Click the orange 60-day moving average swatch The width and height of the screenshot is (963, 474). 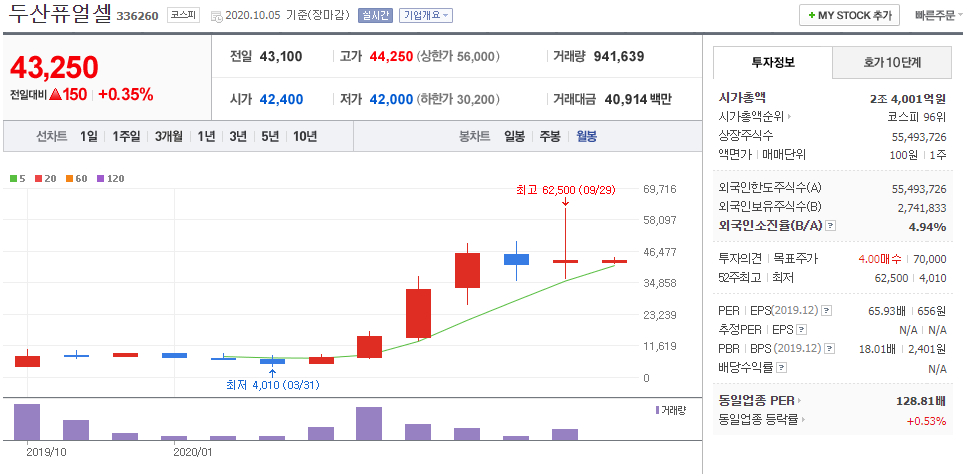point(68,179)
